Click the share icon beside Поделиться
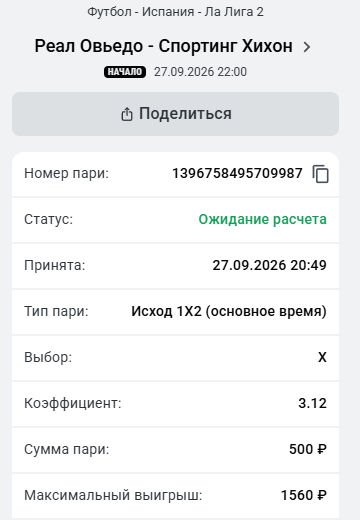 coord(127,114)
